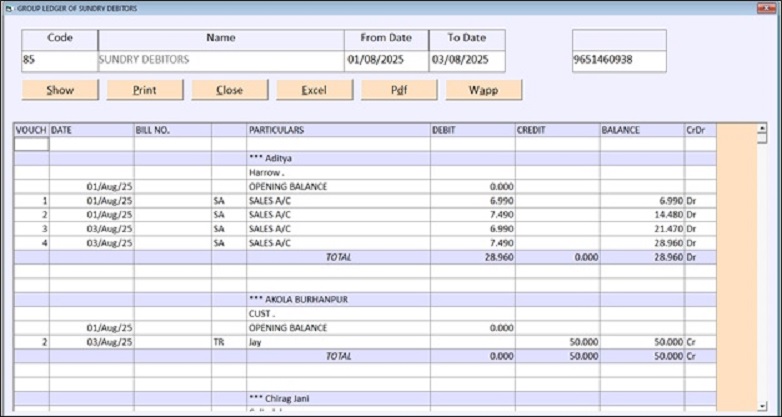
Task: Click the DEBIT column header
Action: pos(473,130)
